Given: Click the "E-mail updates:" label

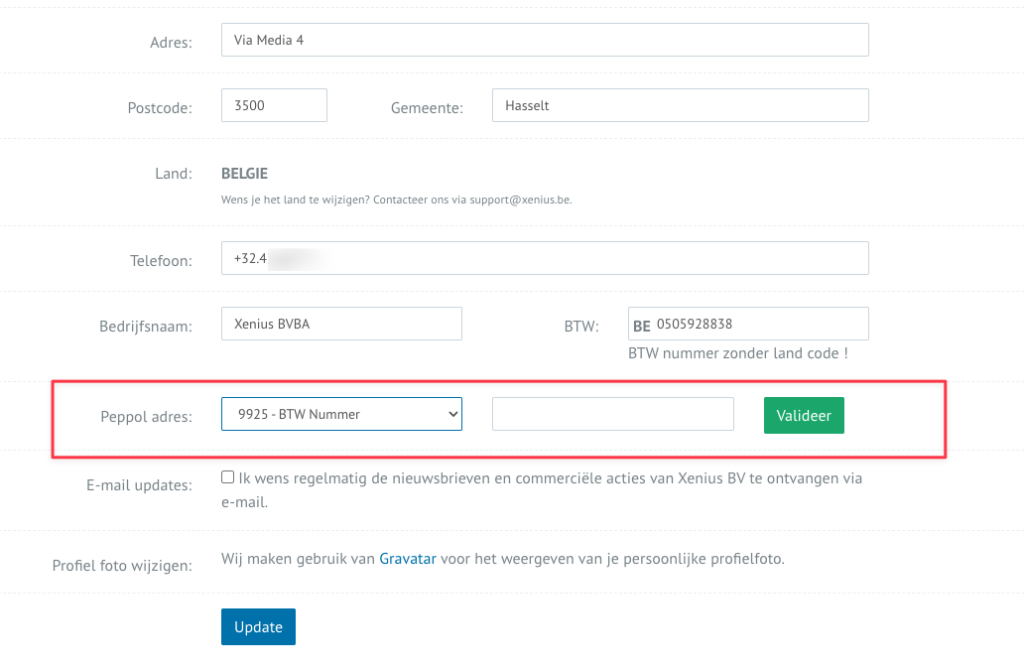Looking at the screenshot, I should click(x=138, y=485).
